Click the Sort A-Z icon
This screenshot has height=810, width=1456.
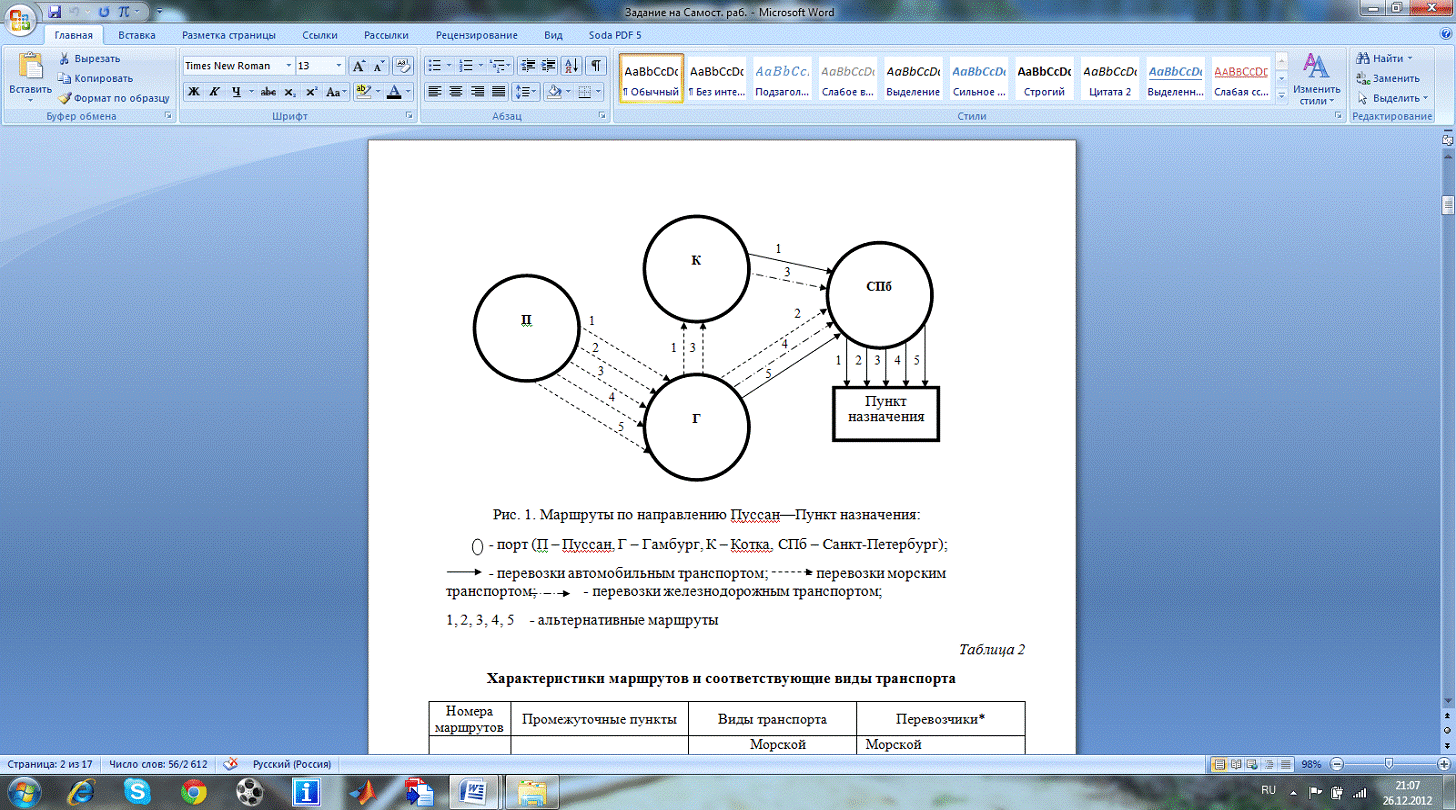[571, 66]
